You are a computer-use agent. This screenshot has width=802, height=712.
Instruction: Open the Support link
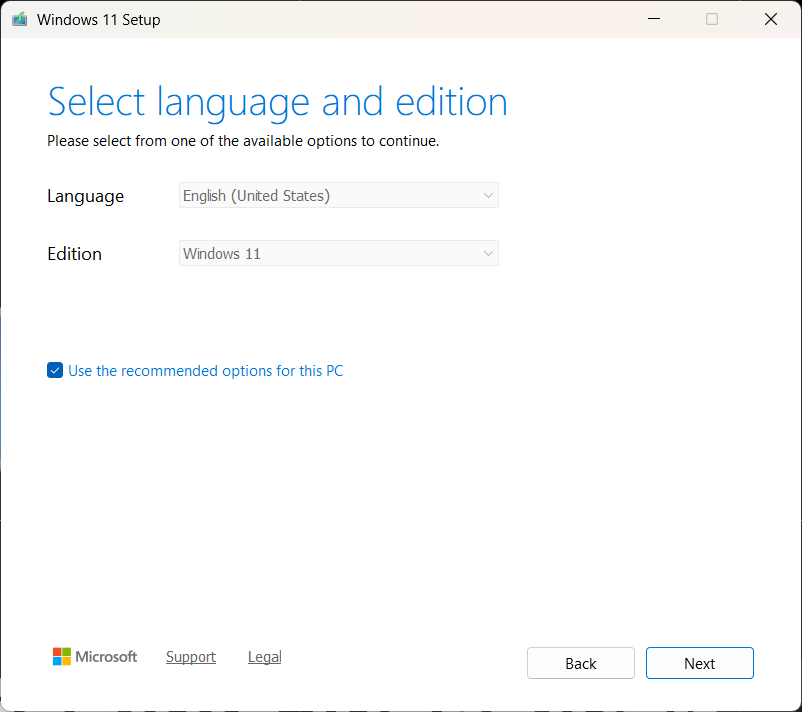(191, 657)
